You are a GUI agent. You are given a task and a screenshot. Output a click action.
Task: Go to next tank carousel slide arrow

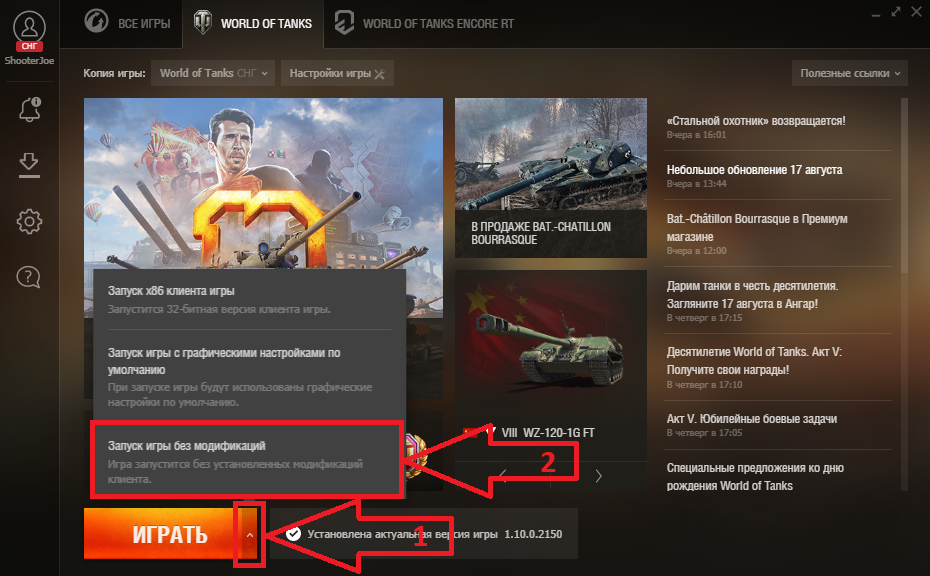point(598,476)
